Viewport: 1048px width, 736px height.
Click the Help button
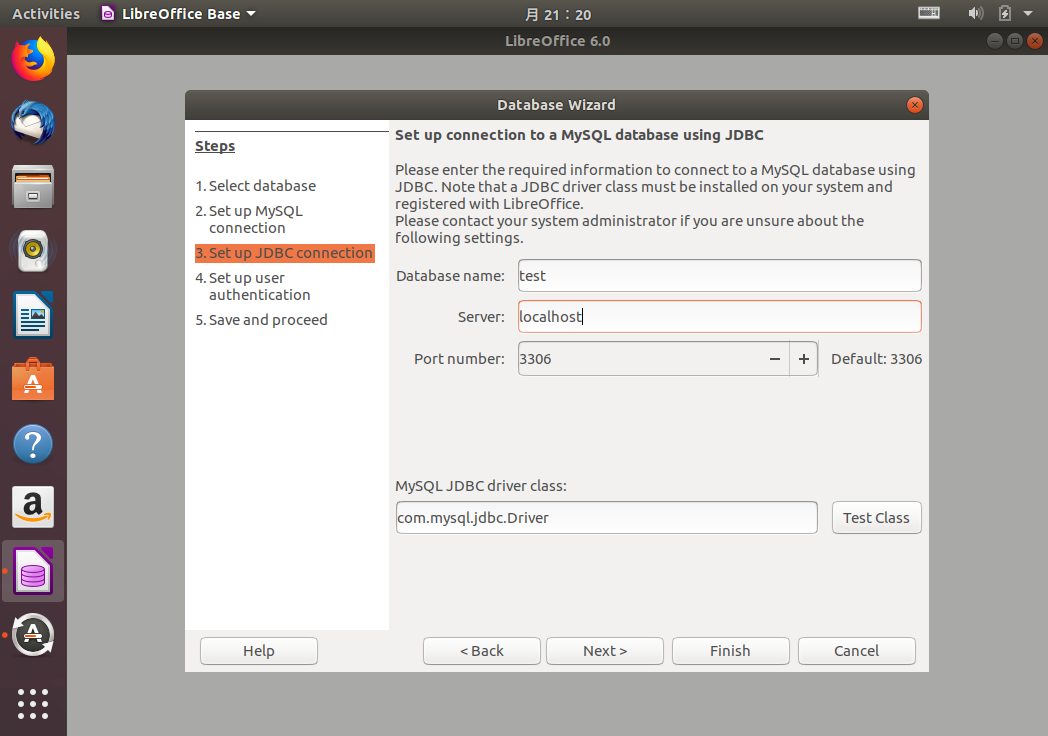259,650
